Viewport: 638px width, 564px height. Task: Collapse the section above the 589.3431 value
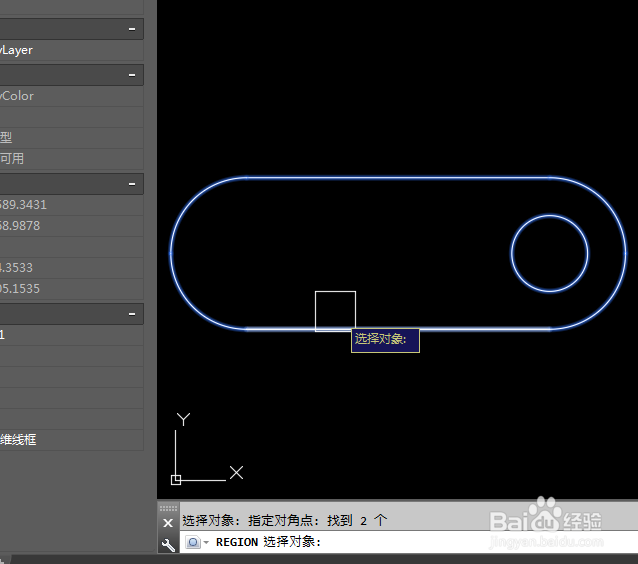point(132,184)
